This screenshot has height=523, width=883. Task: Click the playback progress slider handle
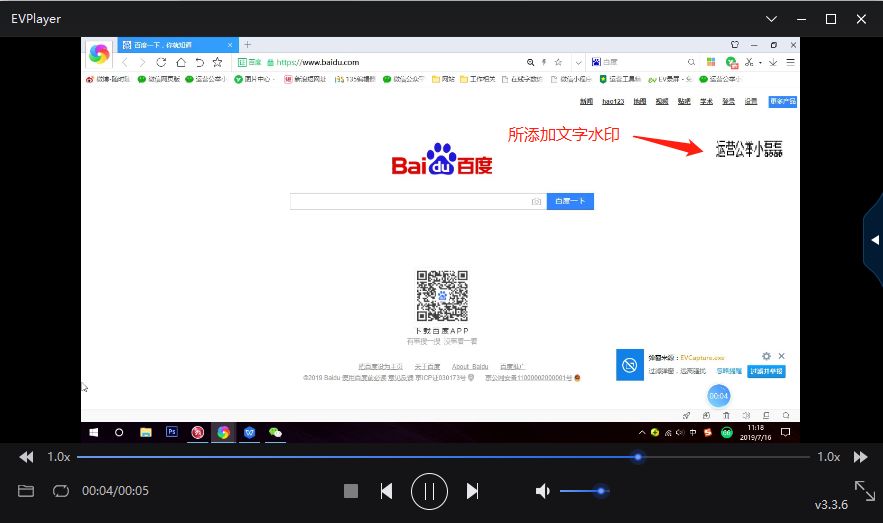pyautogui.click(x=637, y=457)
